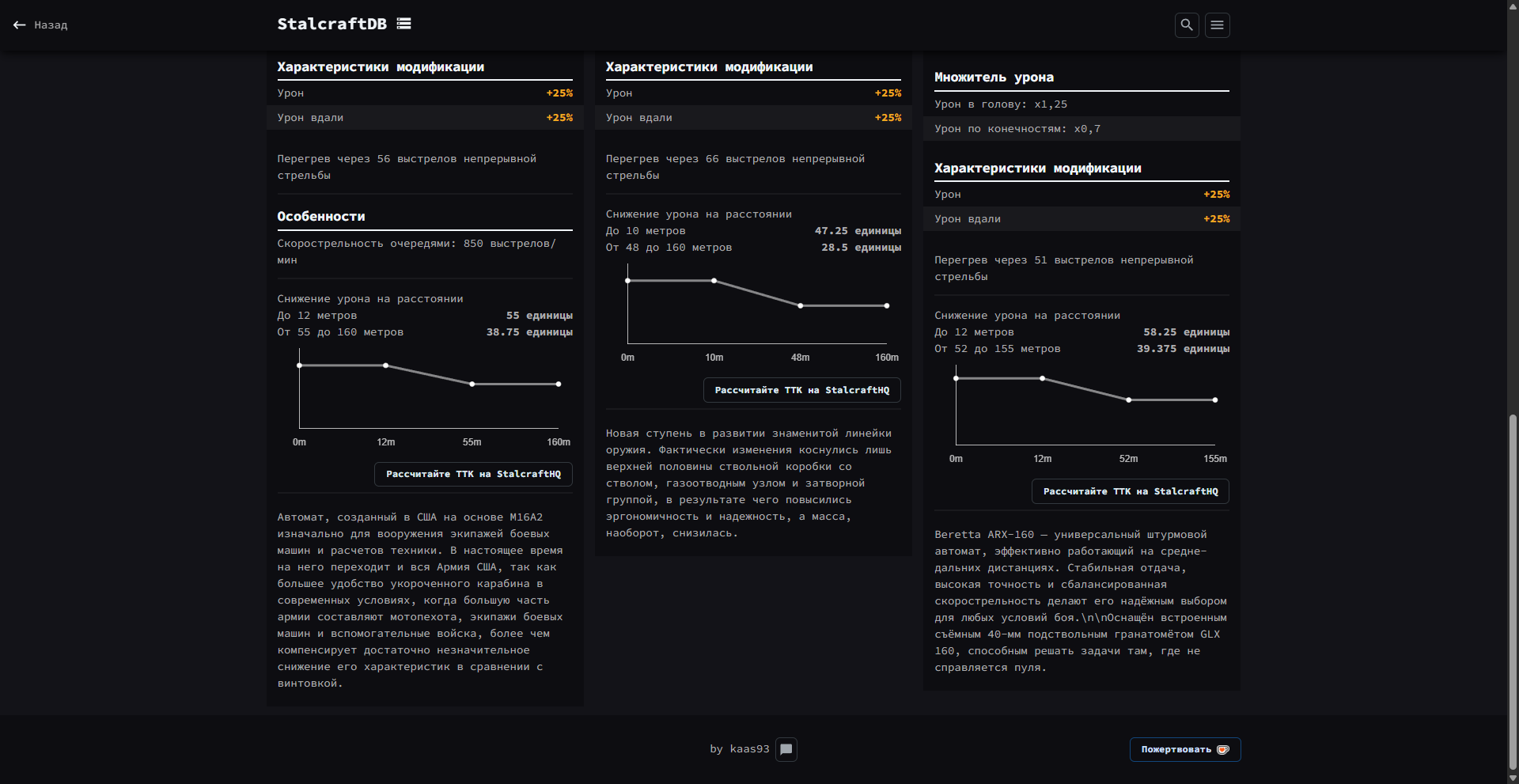Click the chat bubble icon next to kaas93

786,749
